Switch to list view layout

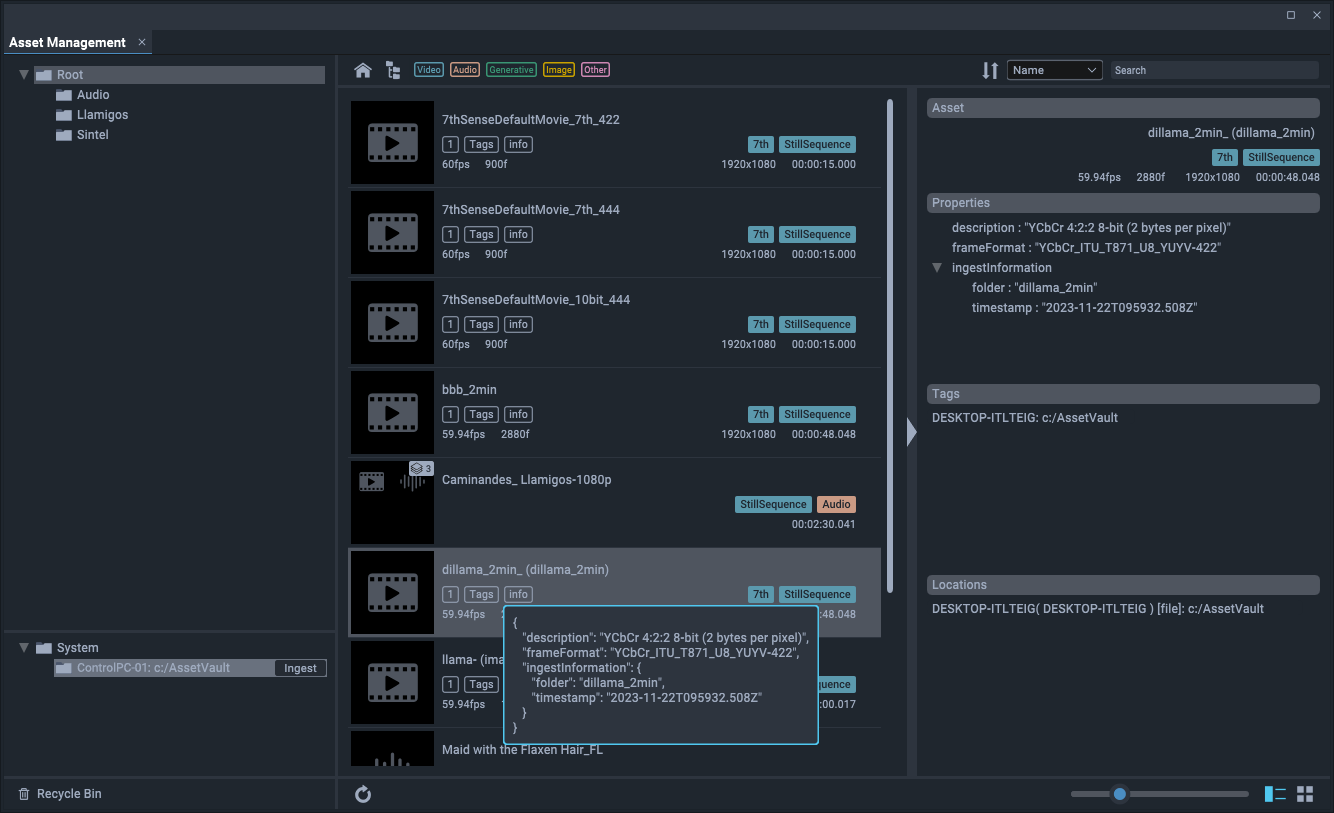(x=1275, y=794)
